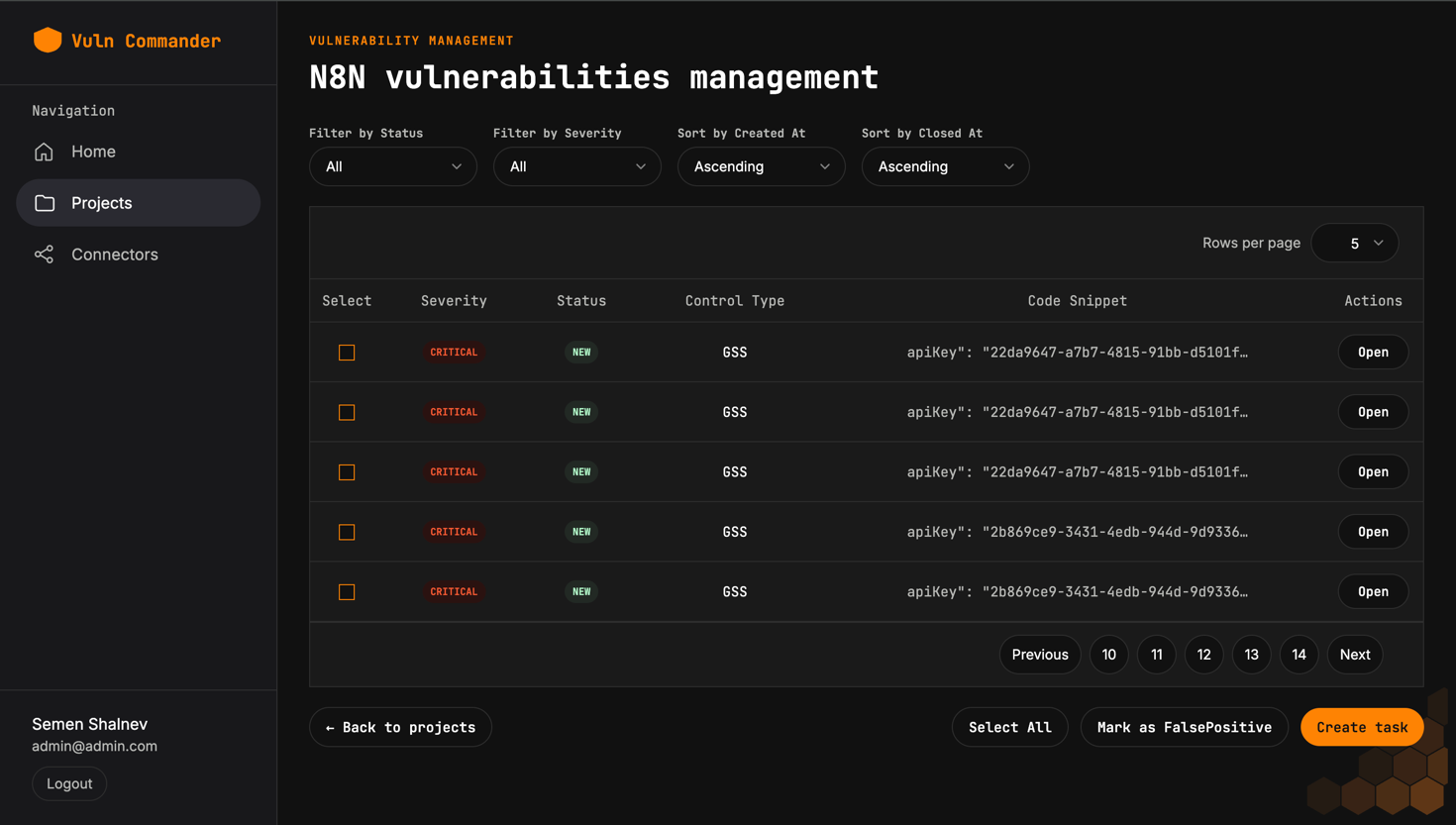Click the chevron in Sort by Created At

[x=825, y=166]
